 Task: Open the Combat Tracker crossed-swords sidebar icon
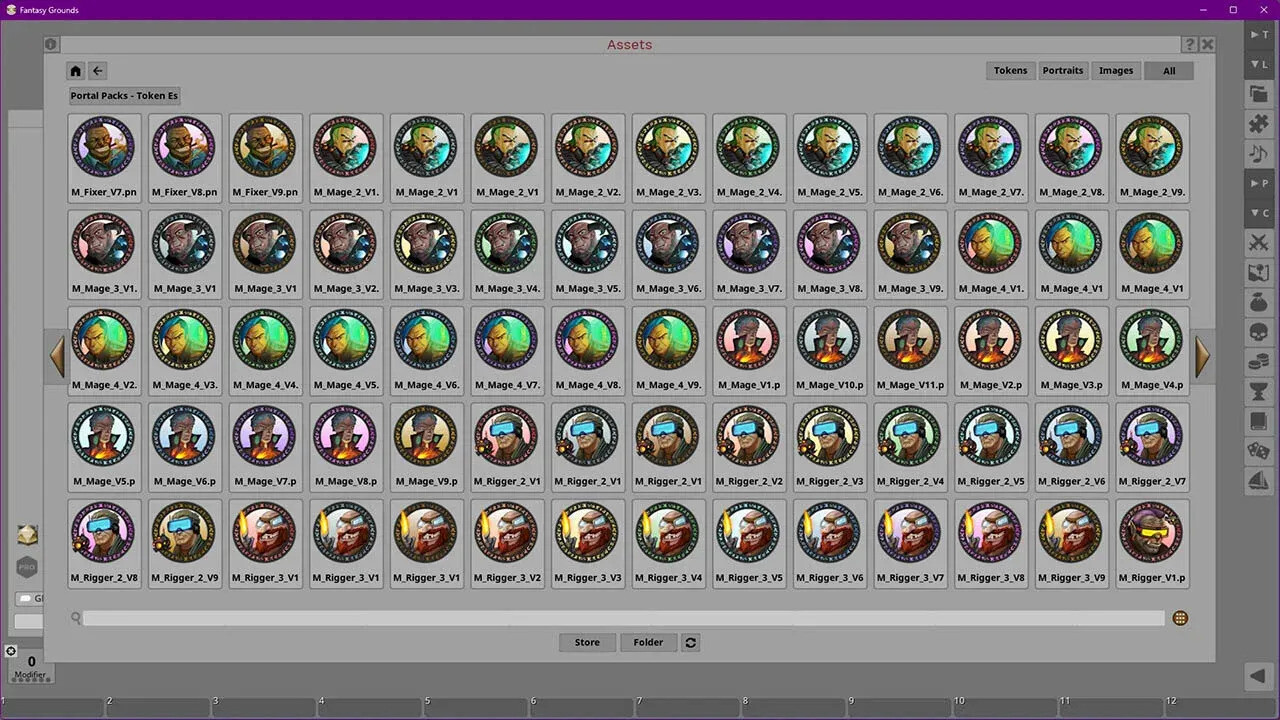click(x=1258, y=243)
